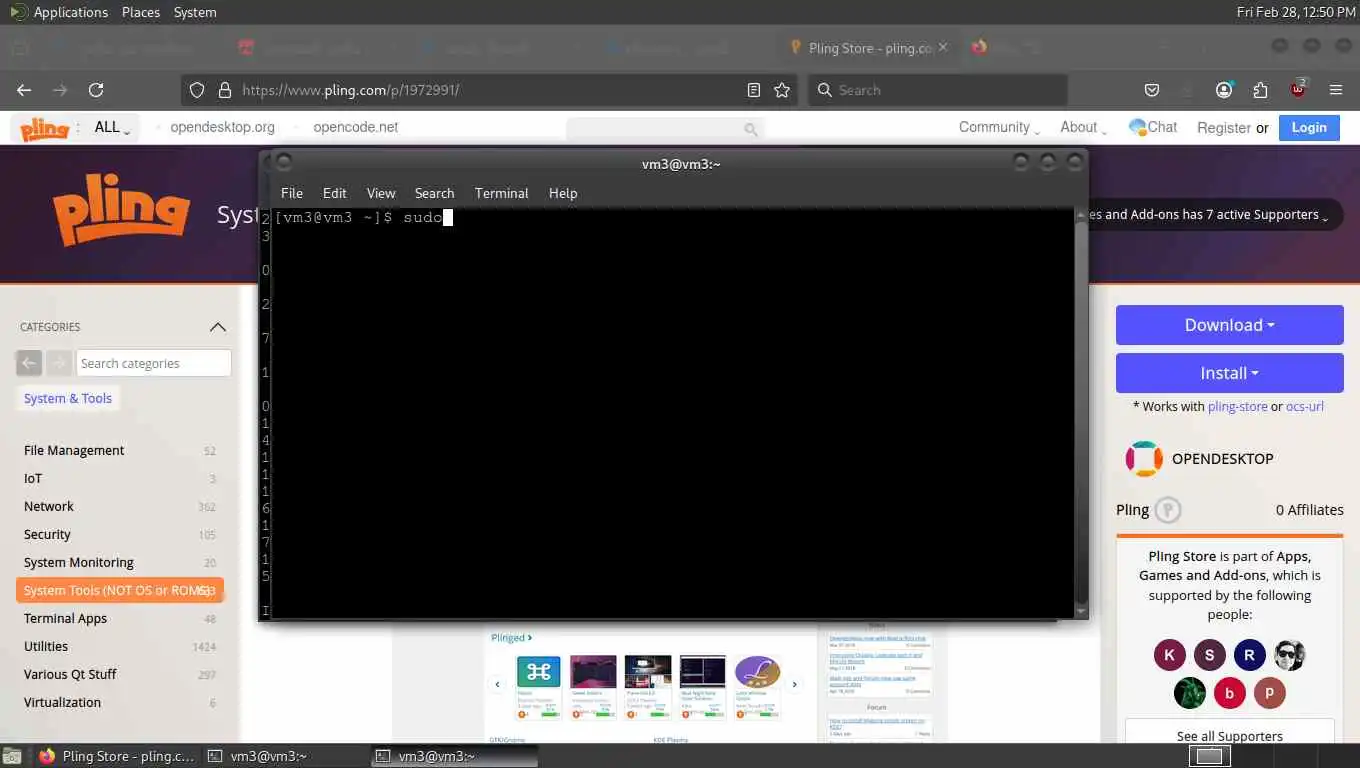The image size is (1360, 768).
Task: Show previous Plinged carousel items
Action: click(x=497, y=685)
